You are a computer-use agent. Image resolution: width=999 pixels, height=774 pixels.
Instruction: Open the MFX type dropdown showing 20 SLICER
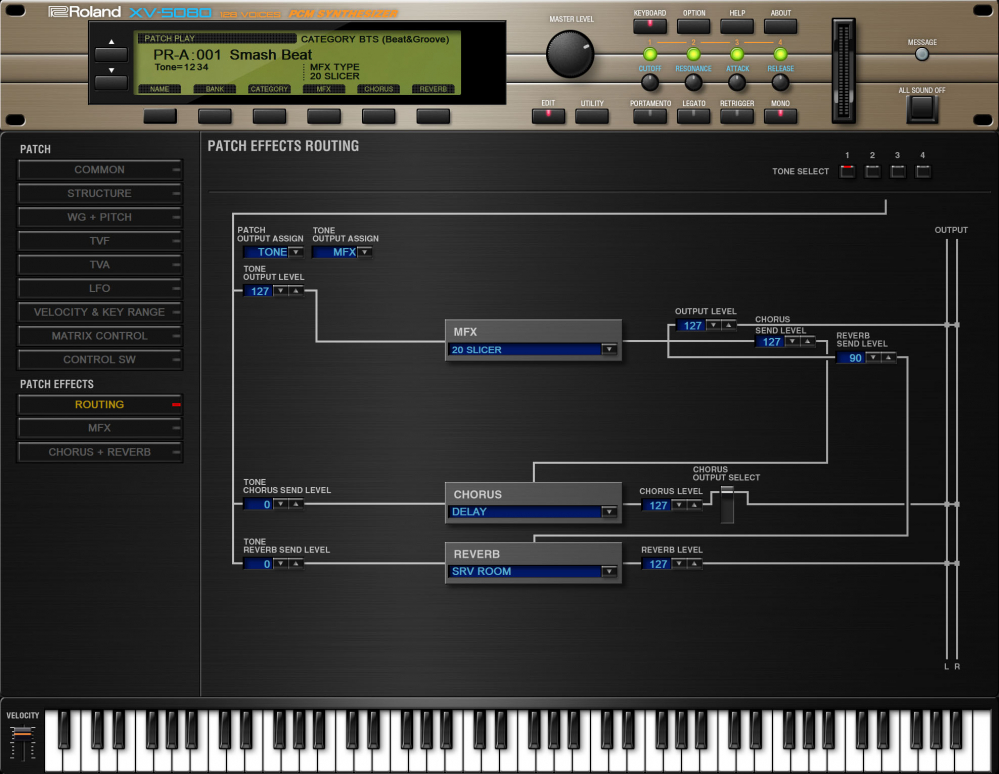tap(609, 349)
